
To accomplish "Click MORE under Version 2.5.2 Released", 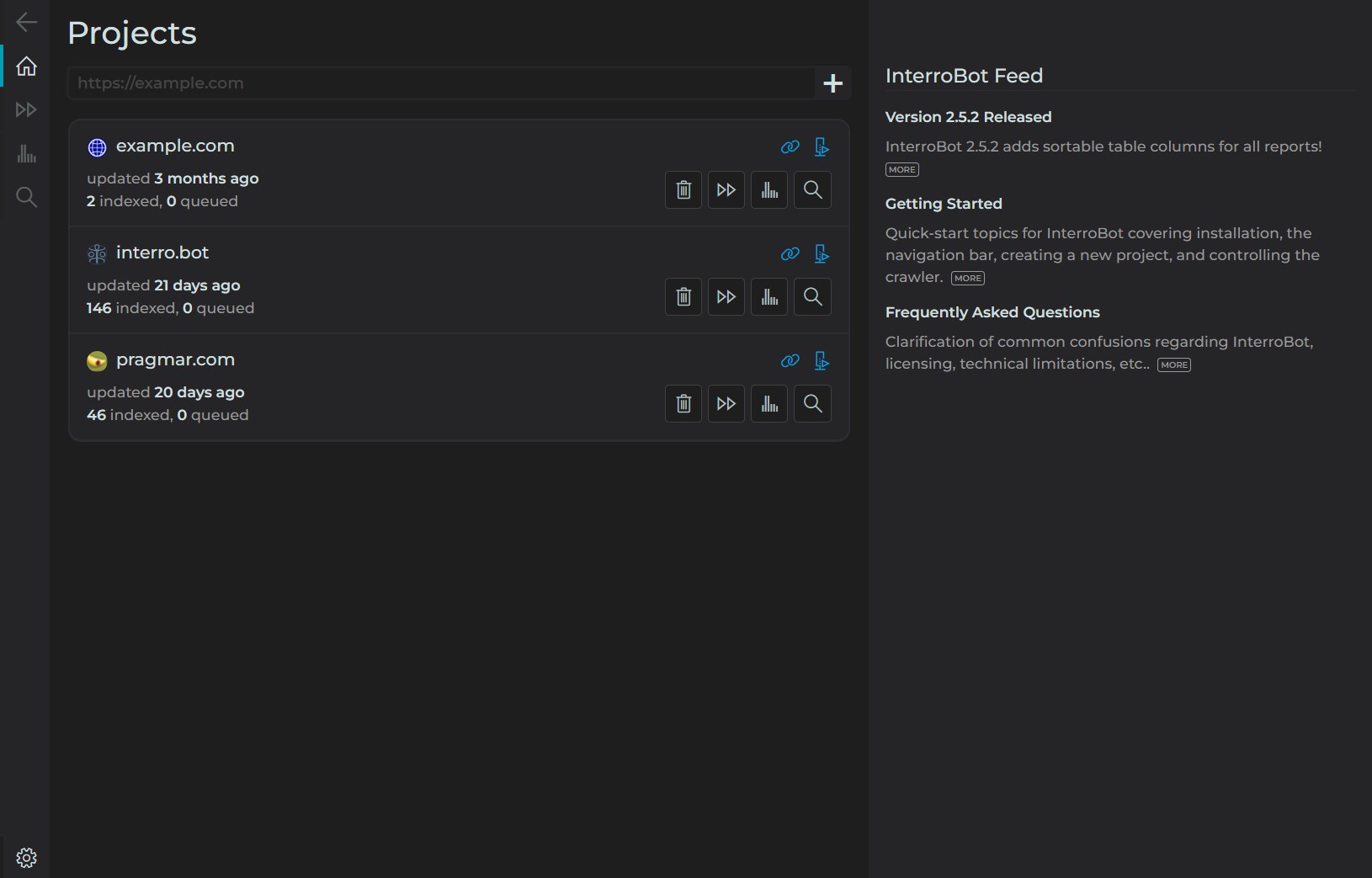I will (x=901, y=169).
